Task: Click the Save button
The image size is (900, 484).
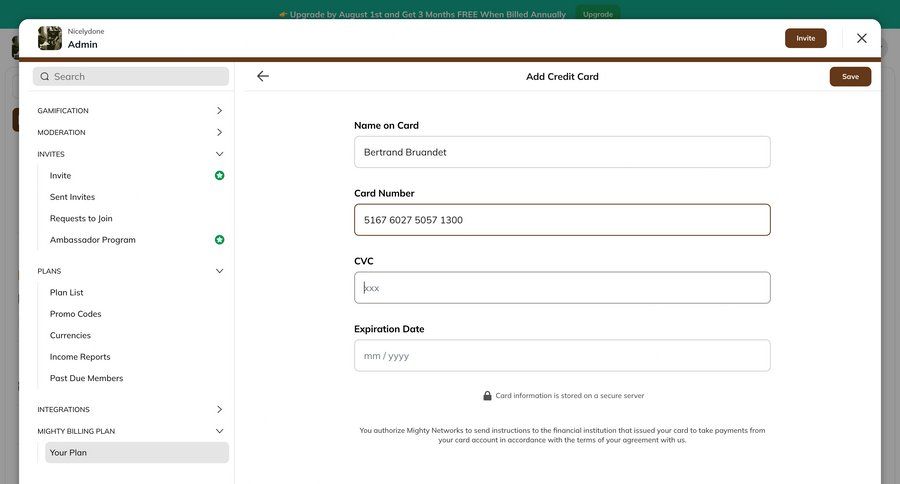Action: click(x=850, y=76)
